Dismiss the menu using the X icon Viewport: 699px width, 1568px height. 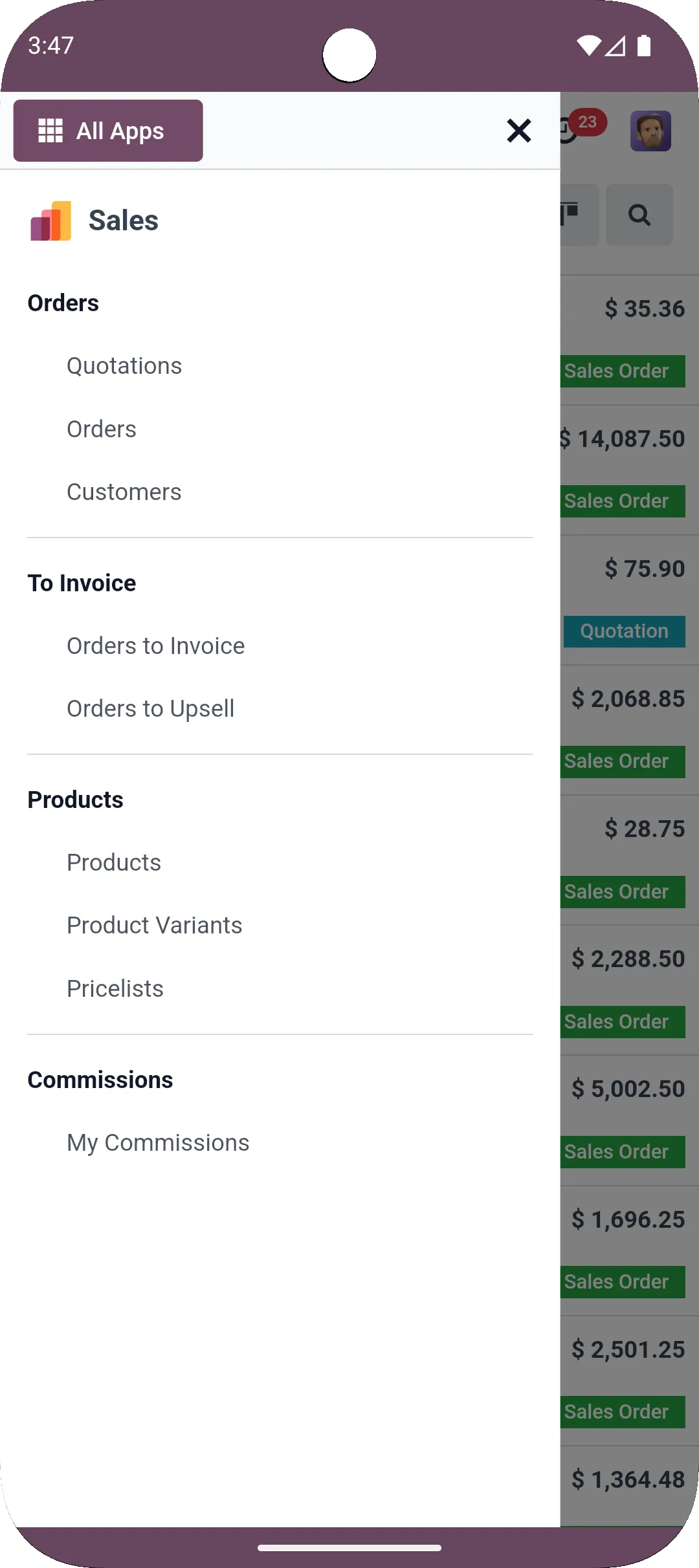pos(519,130)
